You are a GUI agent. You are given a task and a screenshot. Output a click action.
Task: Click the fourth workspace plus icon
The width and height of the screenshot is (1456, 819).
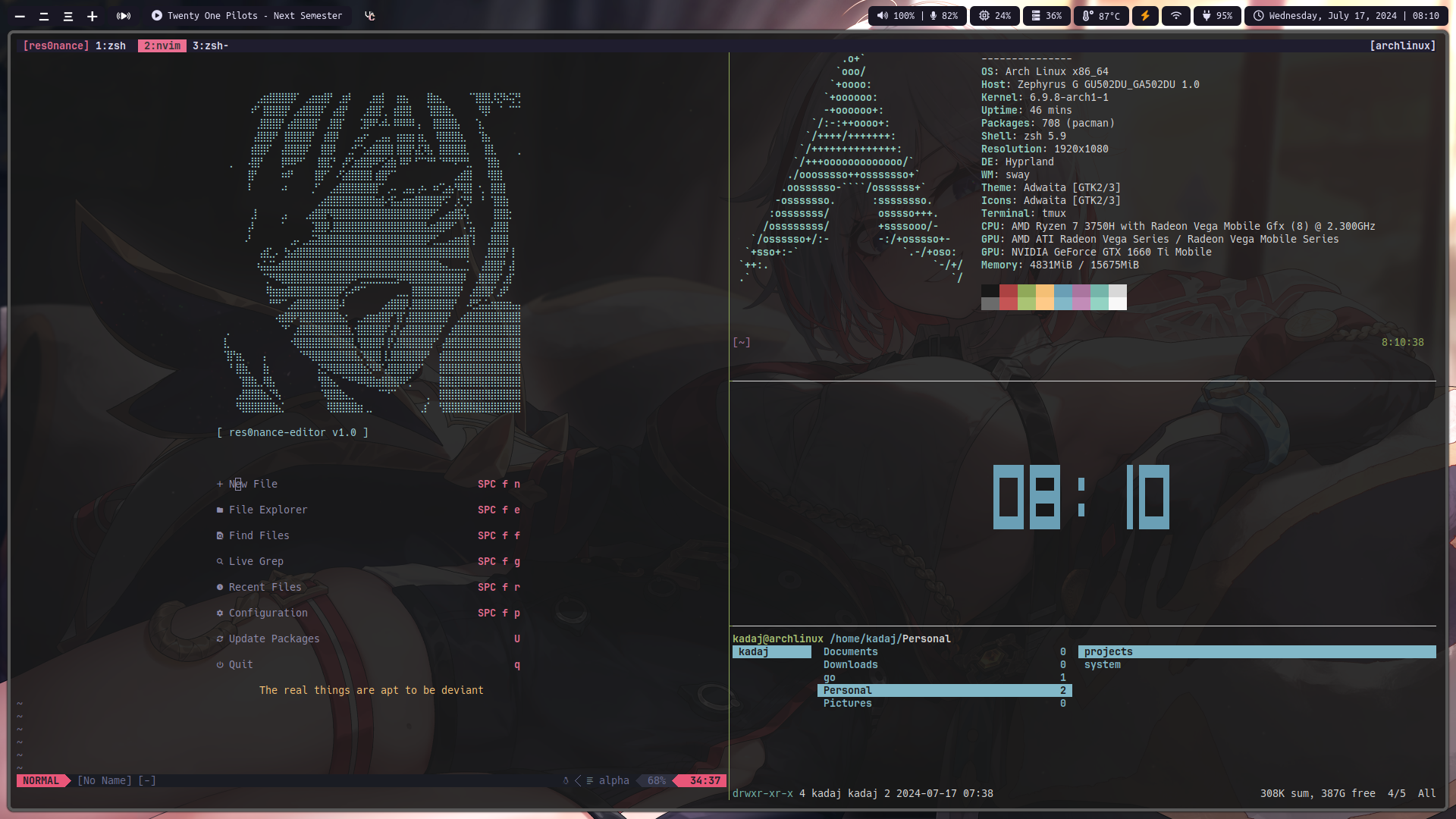(x=92, y=16)
